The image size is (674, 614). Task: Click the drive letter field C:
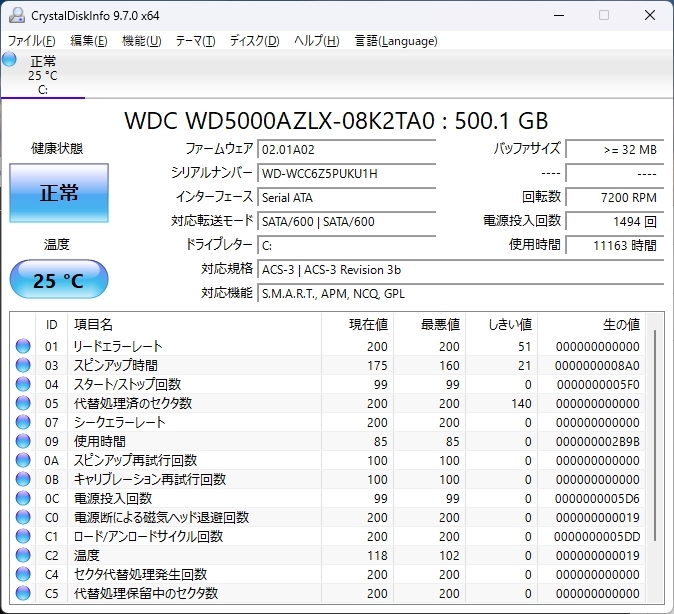pyautogui.click(x=346, y=246)
